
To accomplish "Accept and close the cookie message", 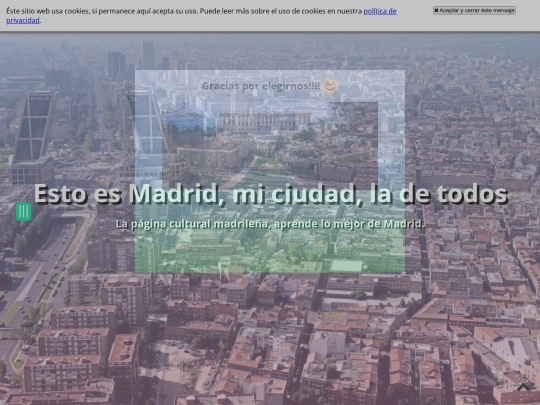I will point(474,10).
